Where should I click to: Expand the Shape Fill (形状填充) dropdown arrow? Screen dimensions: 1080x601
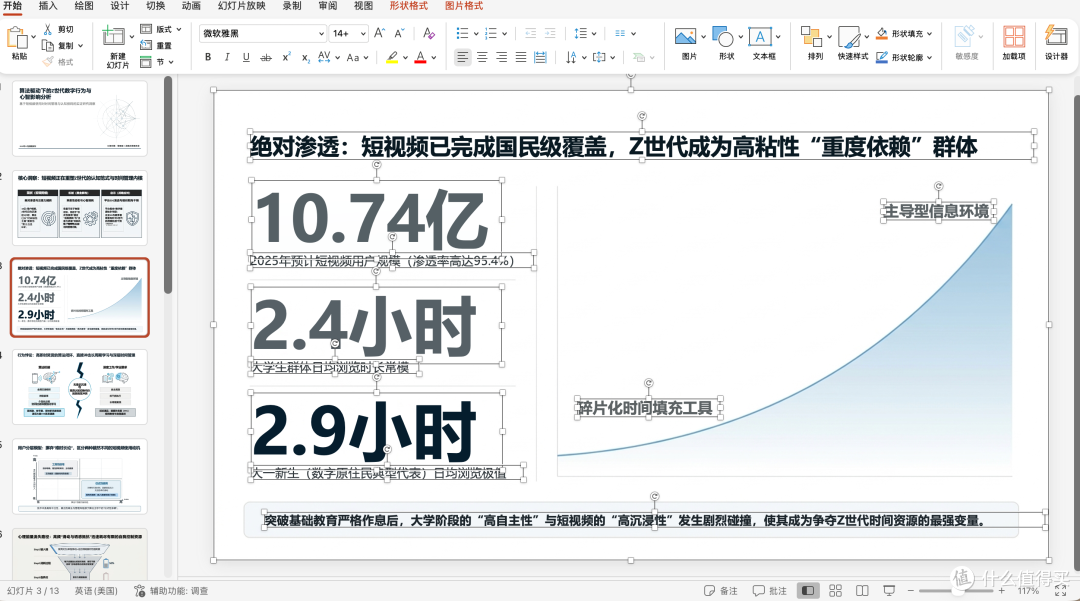click(x=929, y=33)
